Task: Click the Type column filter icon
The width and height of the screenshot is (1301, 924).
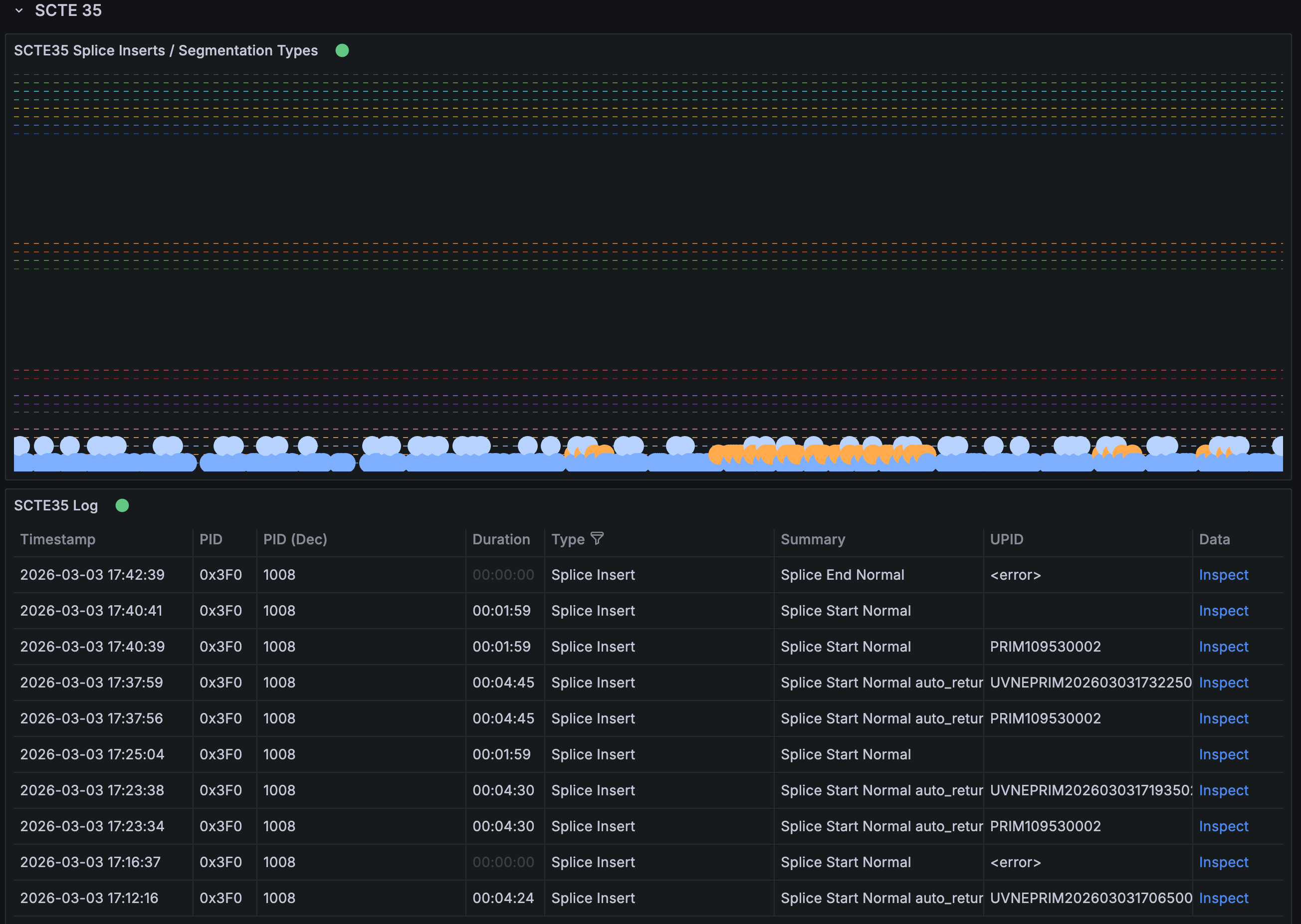Action: 597,538
